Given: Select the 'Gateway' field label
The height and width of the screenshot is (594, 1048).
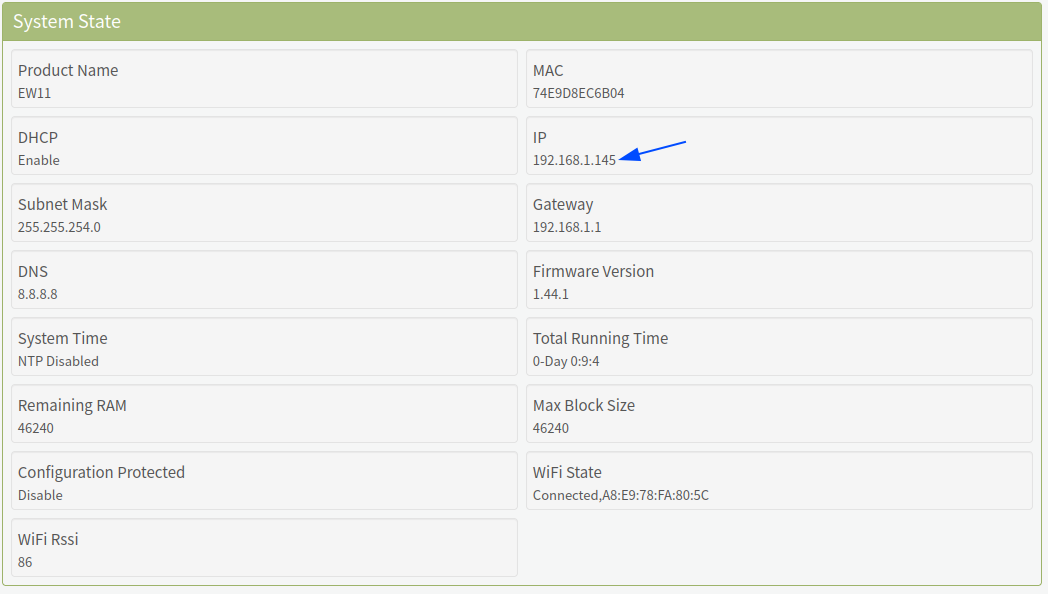Looking at the screenshot, I should pyautogui.click(x=563, y=204).
